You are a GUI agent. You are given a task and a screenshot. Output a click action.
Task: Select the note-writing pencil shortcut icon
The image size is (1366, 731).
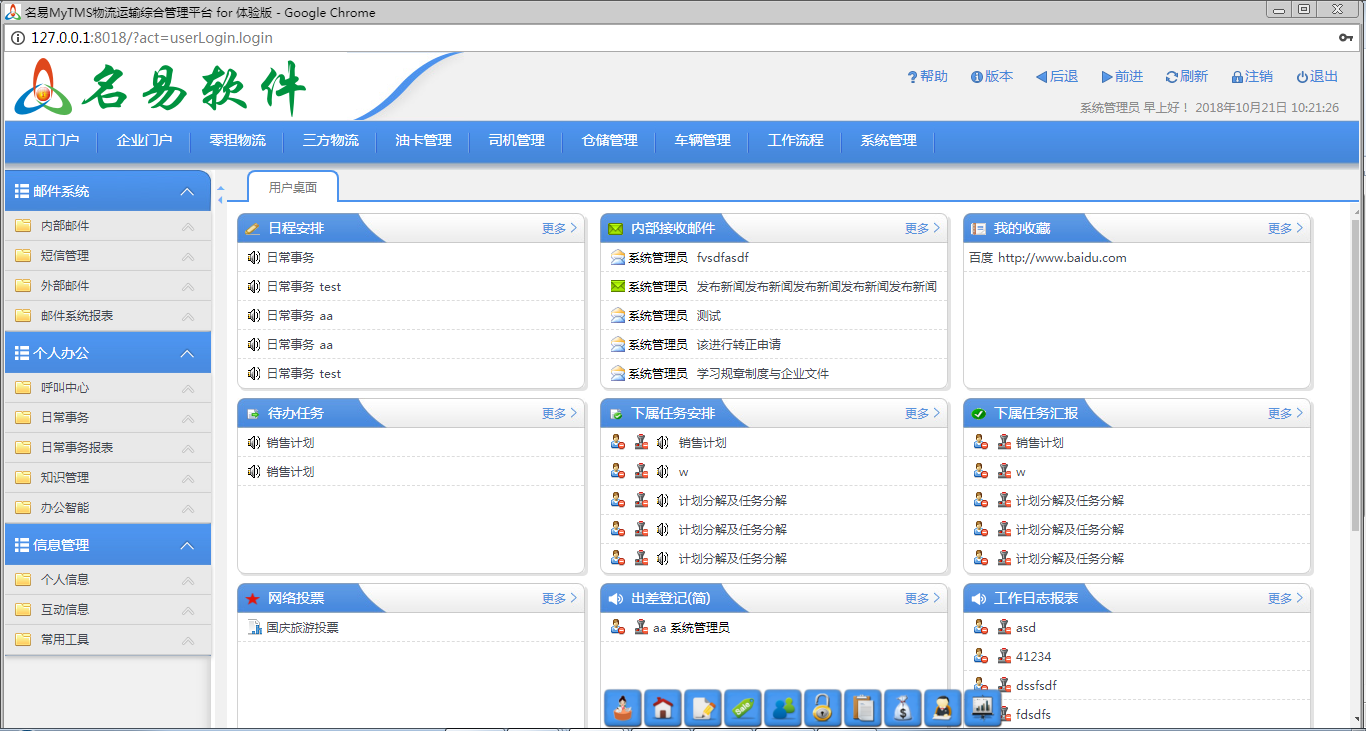point(703,708)
